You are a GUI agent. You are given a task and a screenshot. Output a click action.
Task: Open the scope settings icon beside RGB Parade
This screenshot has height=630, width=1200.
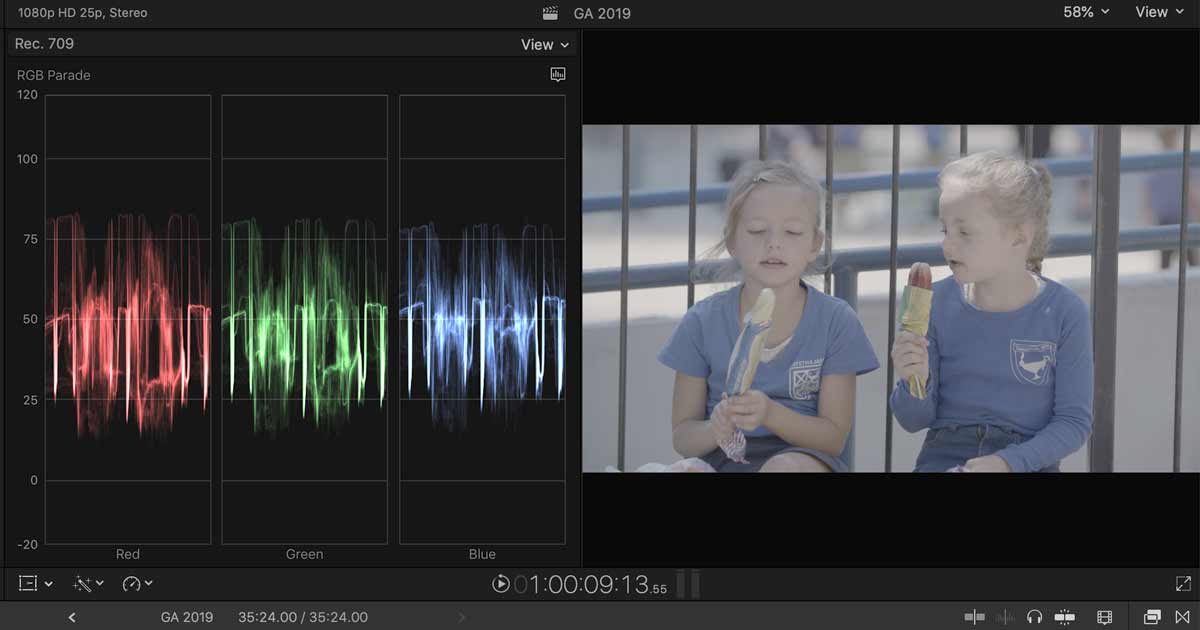point(558,75)
